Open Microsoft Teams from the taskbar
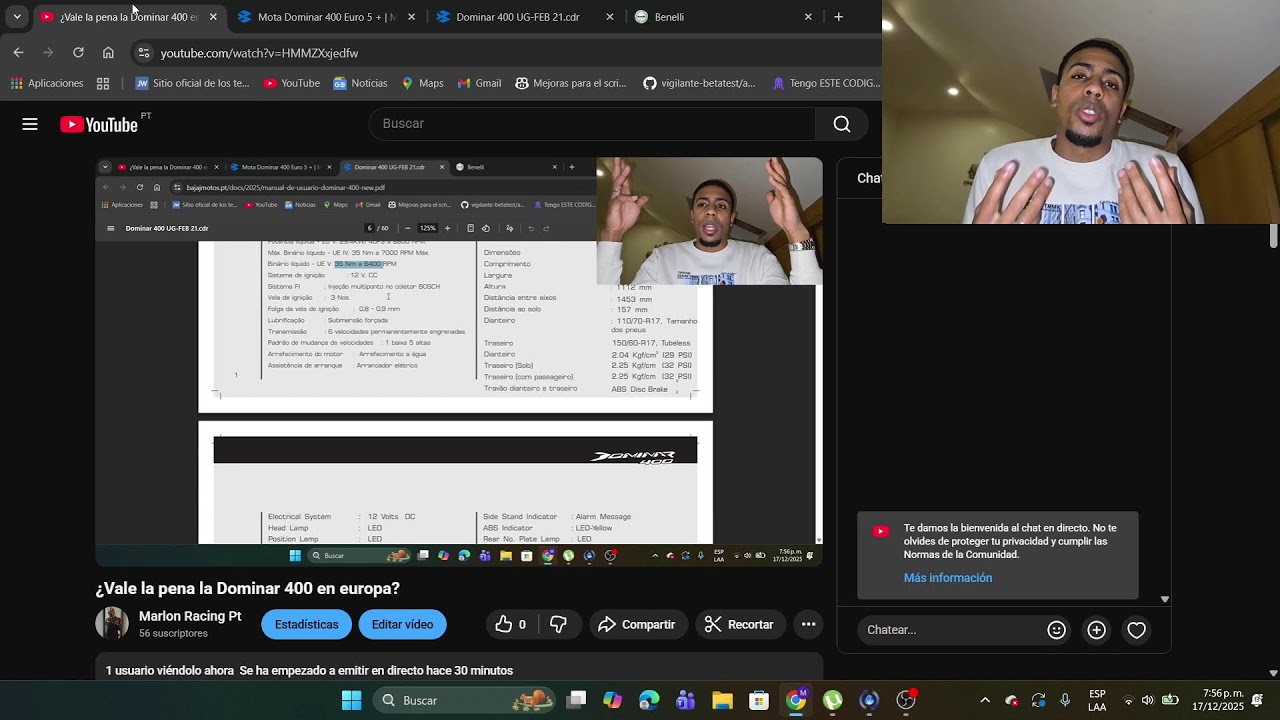 coord(686,700)
